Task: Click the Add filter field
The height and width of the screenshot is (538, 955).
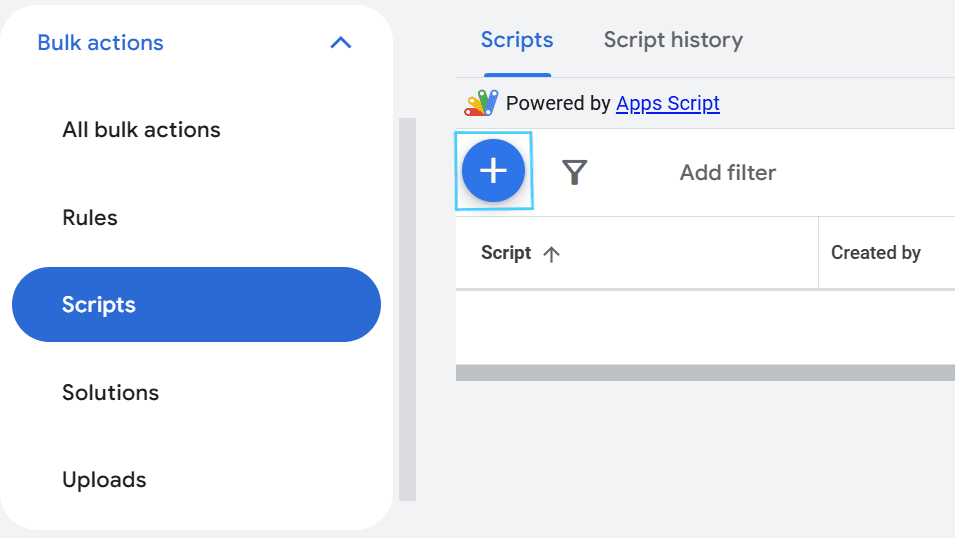Action: coord(728,172)
